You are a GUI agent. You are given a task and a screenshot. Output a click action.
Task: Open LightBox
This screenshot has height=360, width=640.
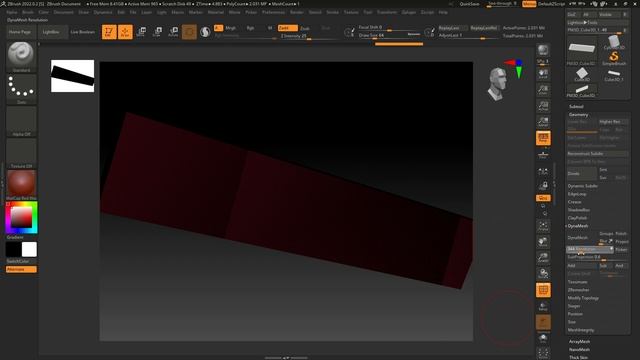click(x=51, y=32)
